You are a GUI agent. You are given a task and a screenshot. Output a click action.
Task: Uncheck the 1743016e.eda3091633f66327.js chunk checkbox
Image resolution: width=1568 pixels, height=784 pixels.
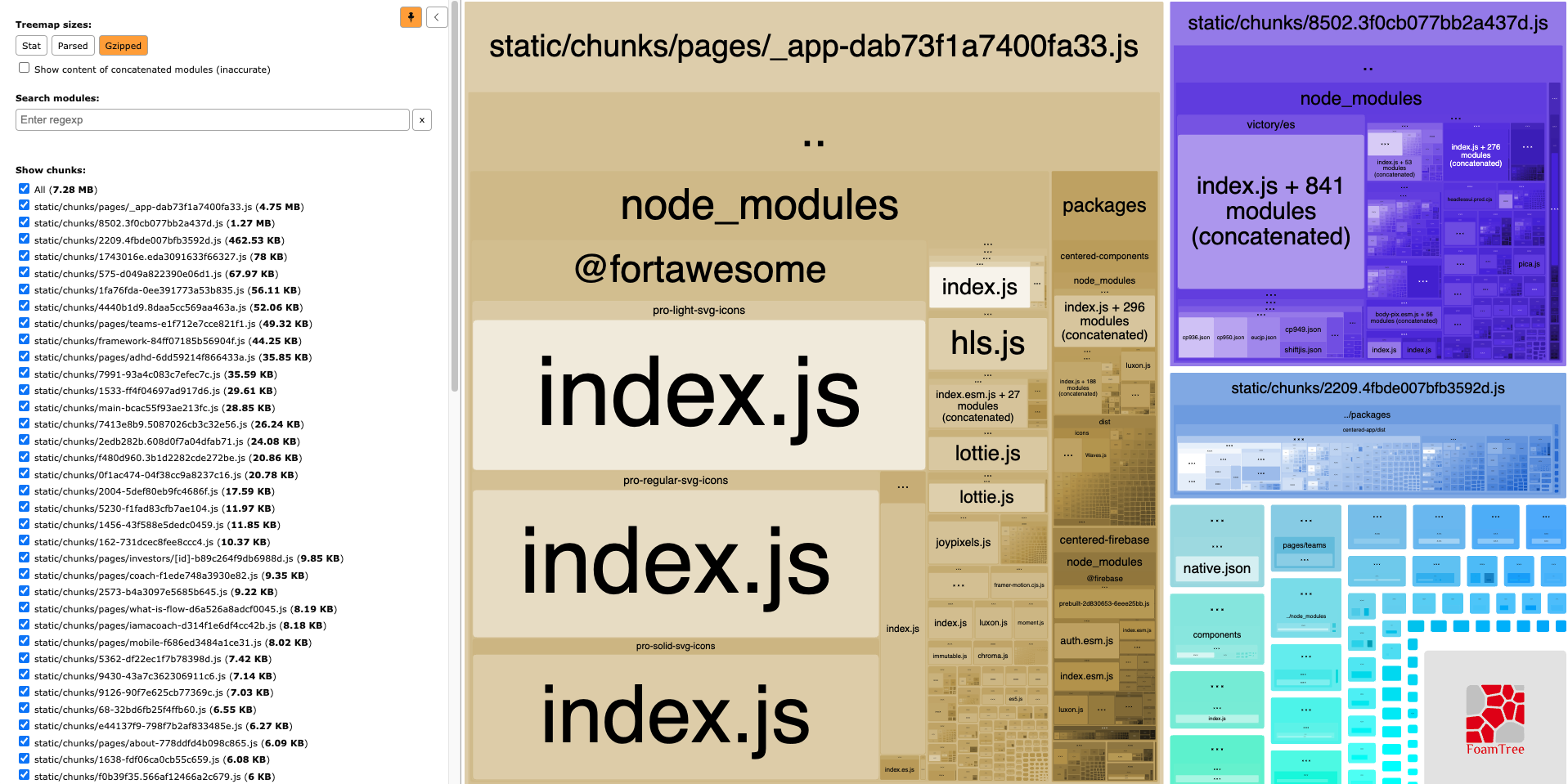tap(25, 256)
